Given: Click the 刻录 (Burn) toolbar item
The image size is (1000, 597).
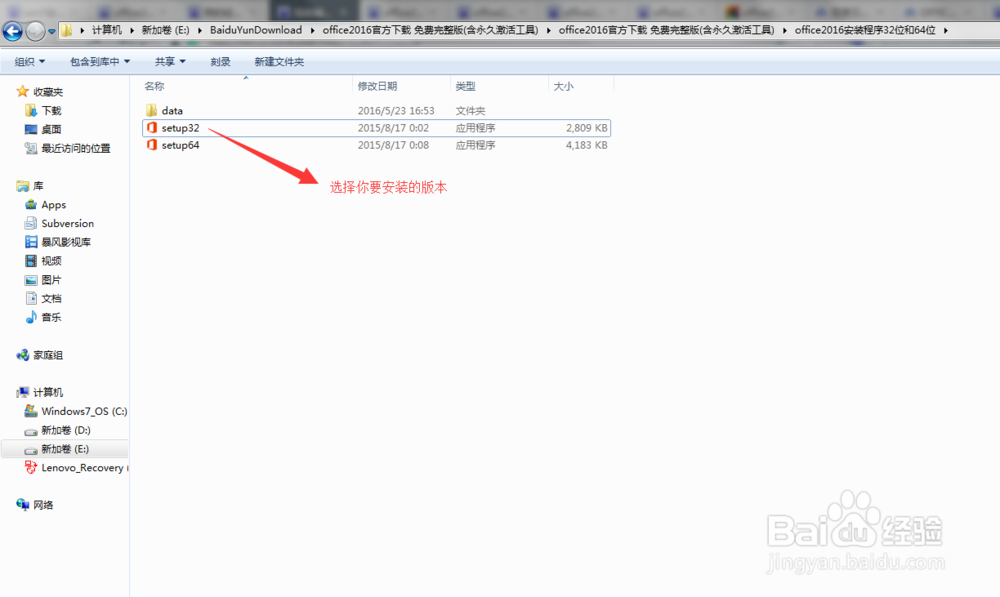Looking at the screenshot, I should tap(221, 61).
